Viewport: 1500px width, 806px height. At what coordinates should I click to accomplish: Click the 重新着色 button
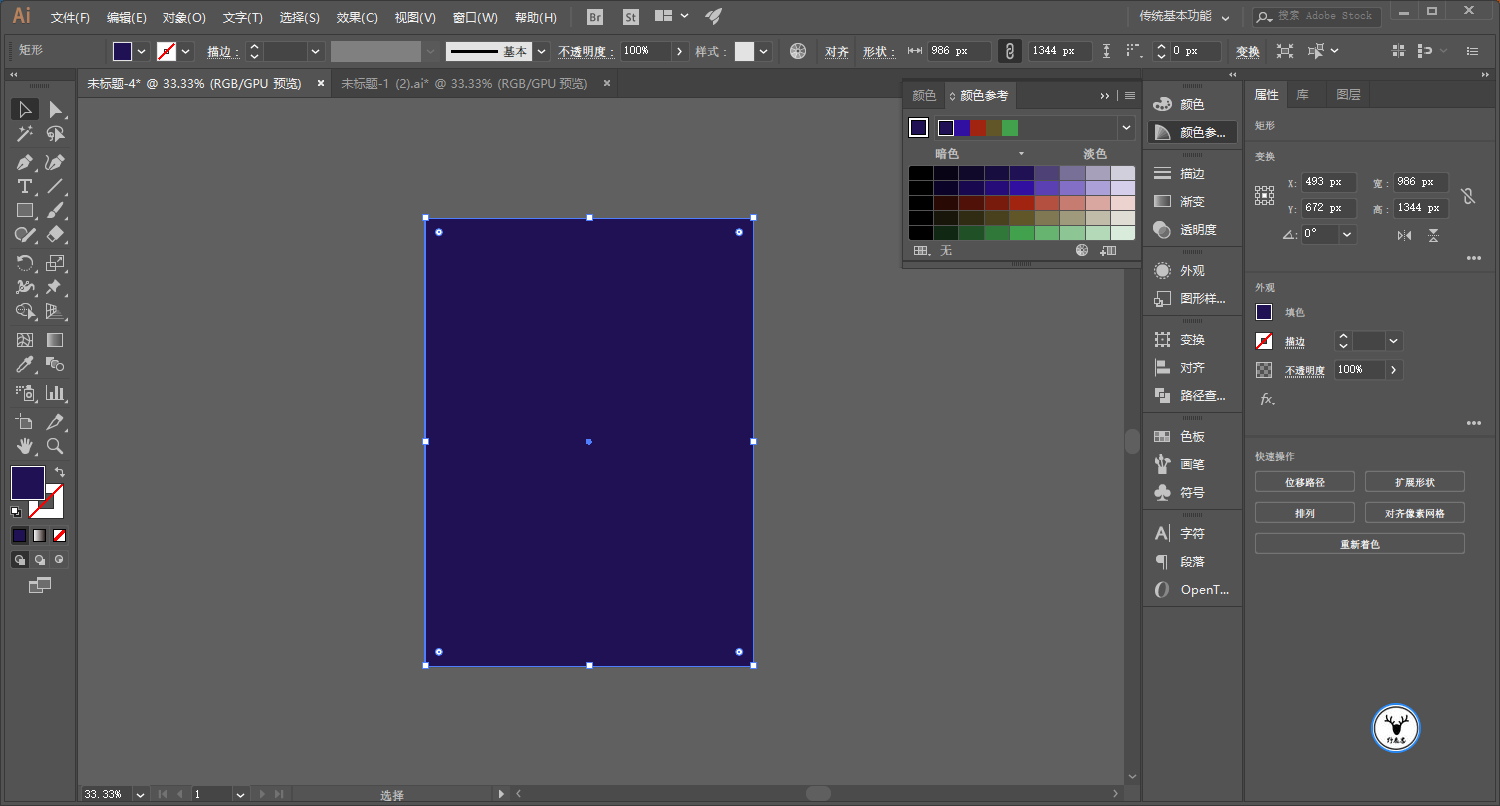(1359, 544)
